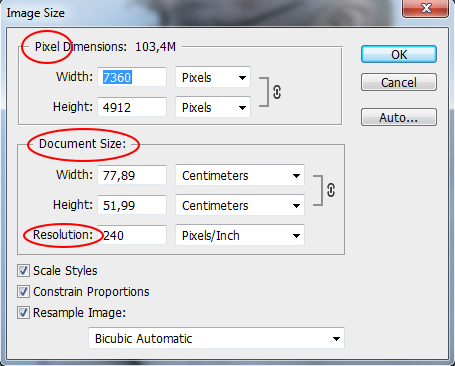The height and width of the screenshot is (366, 455).
Task: Open the Bicubic Automatic resample method dropdown
Action: pos(216,338)
